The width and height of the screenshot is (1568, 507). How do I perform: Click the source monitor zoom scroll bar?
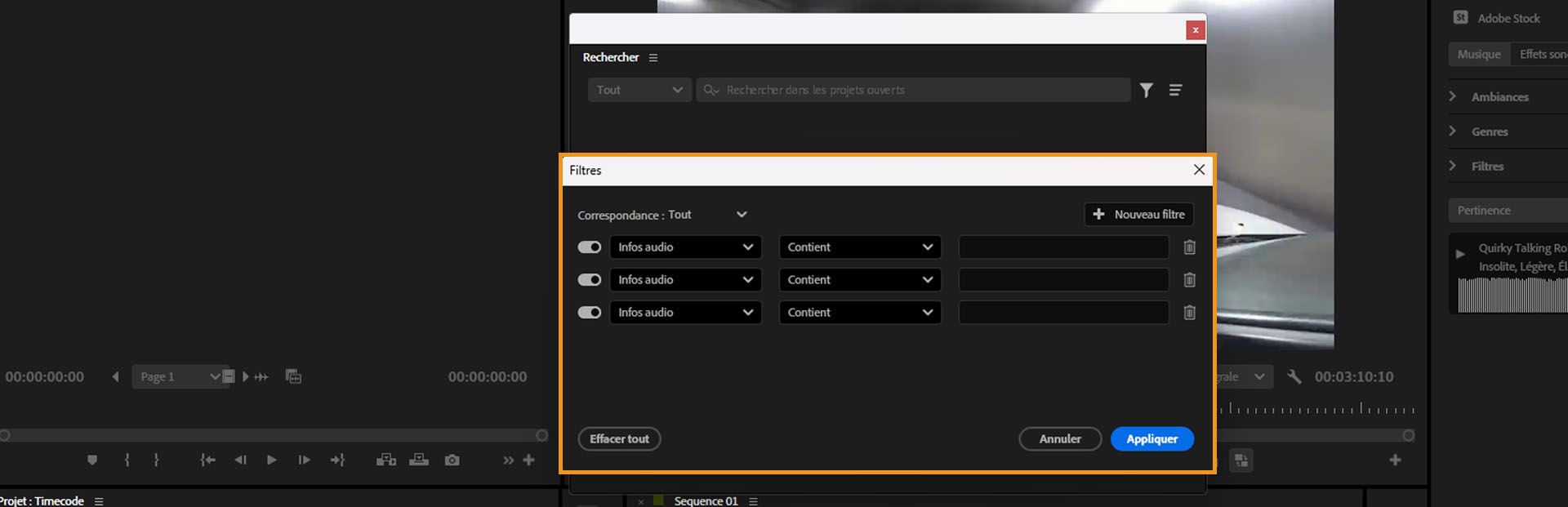[274, 436]
